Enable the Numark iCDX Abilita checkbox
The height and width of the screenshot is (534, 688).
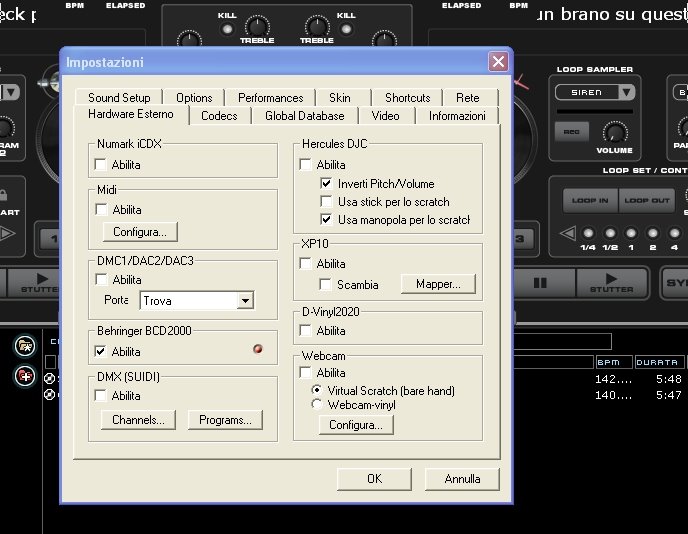tap(101, 164)
